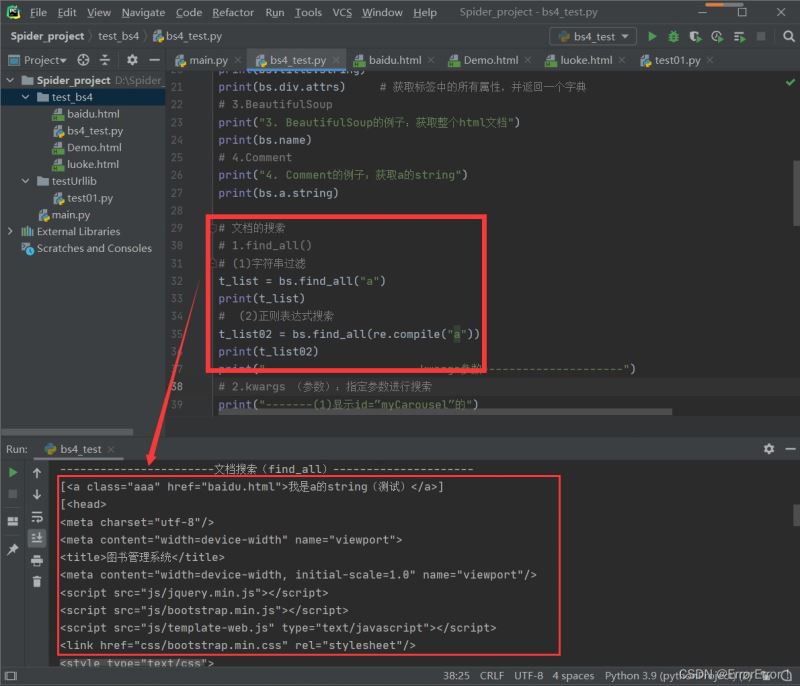
Task: Click the locate-file target icon in Project panel
Action: click(83, 60)
